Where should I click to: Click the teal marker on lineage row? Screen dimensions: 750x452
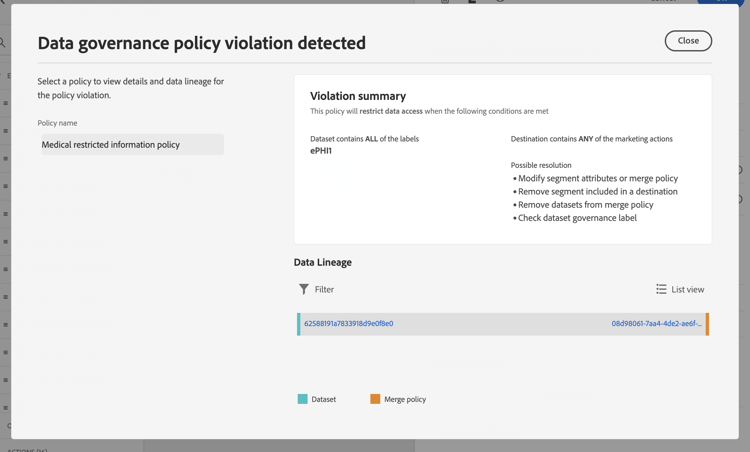[x=298, y=324]
